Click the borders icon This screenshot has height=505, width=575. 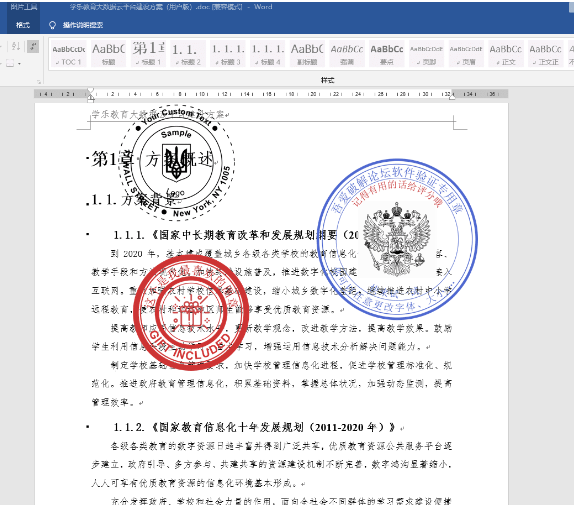tap(10, 63)
